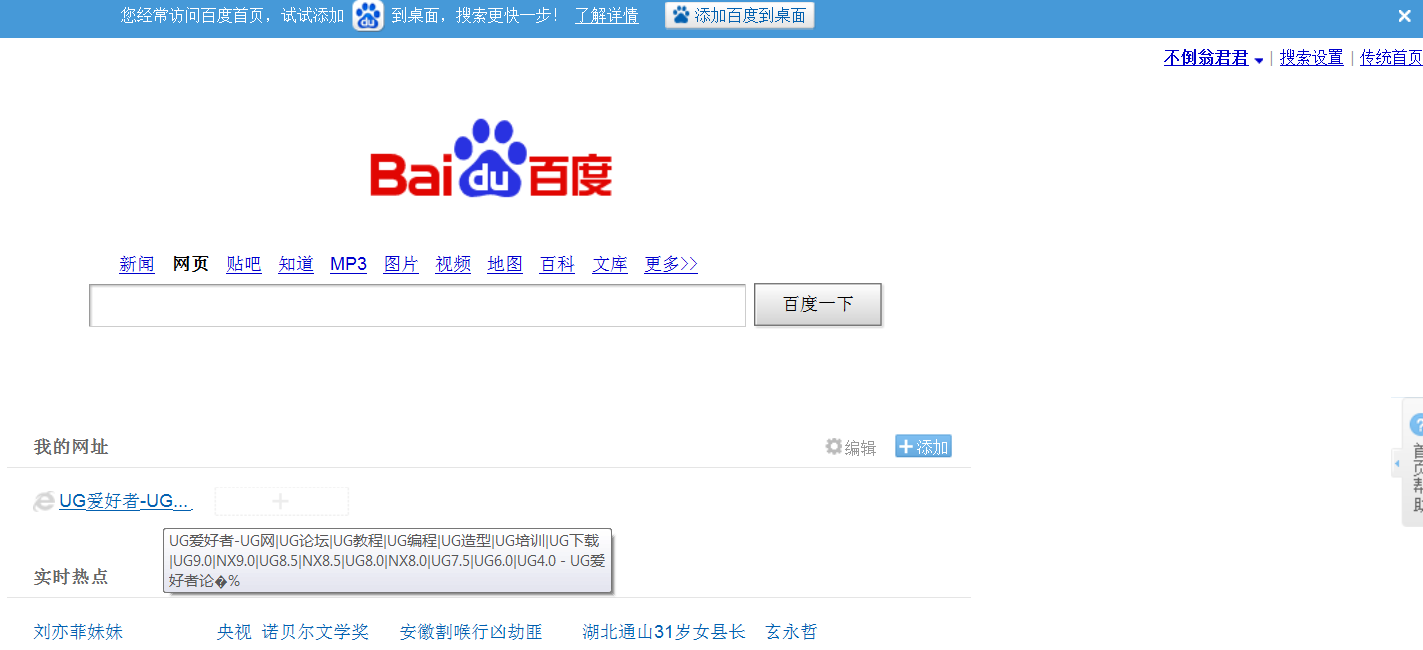Image resolution: width=1423 pixels, height=650 pixels.
Task: Click the 添加百度到桌面 button
Action: [x=740, y=15]
